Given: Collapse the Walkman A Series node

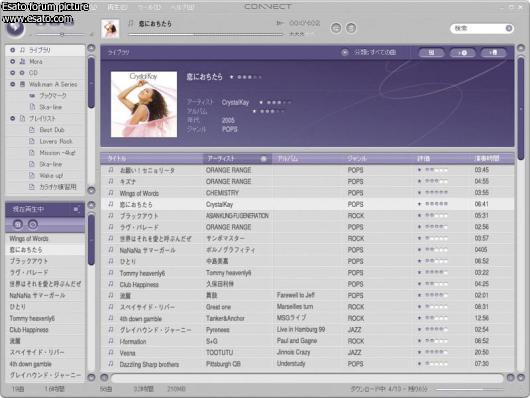Looking at the screenshot, I should pos(13,84).
